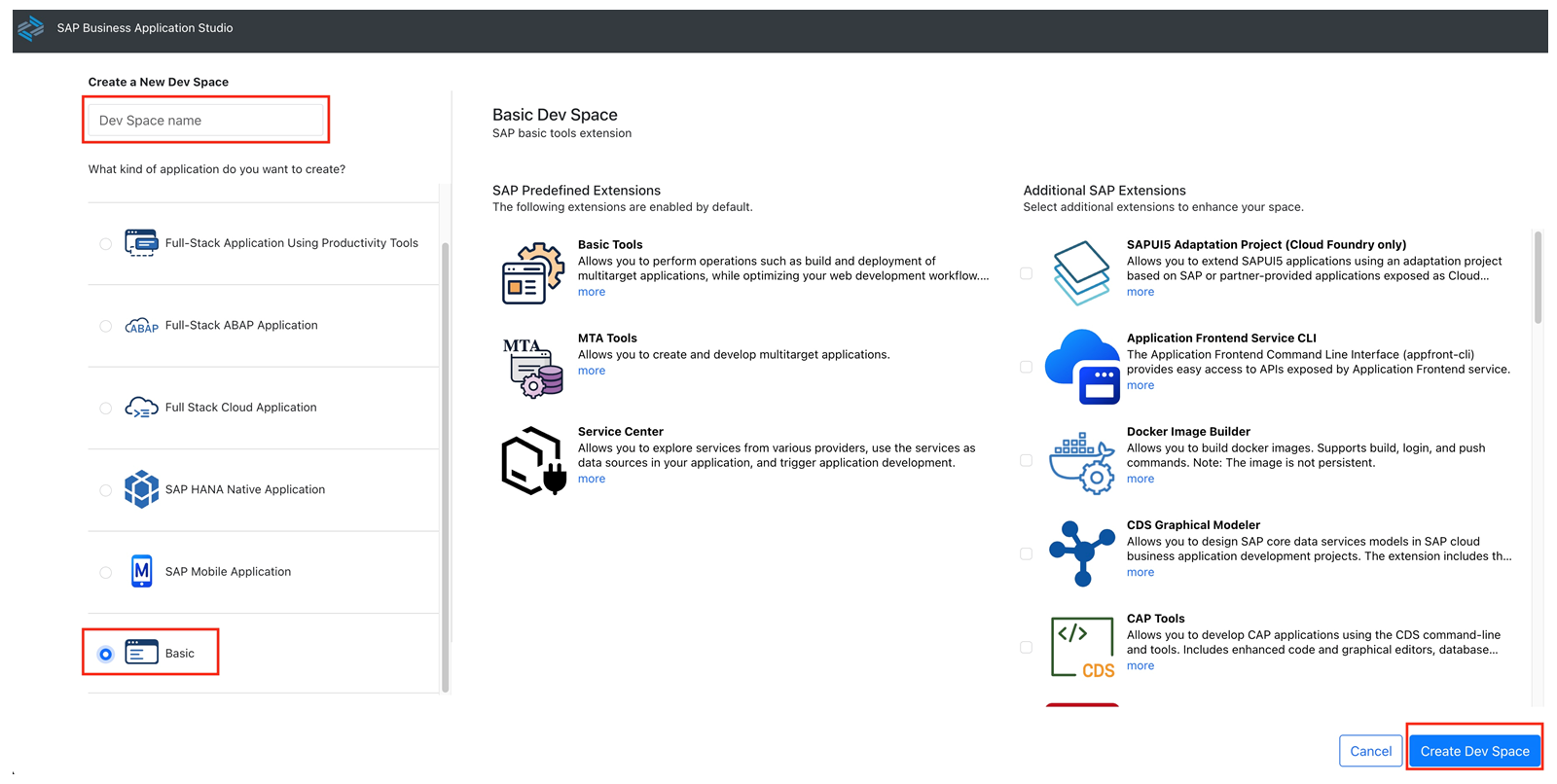
Task: Enable CAP Tools extension checkbox
Action: tap(1026, 647)
